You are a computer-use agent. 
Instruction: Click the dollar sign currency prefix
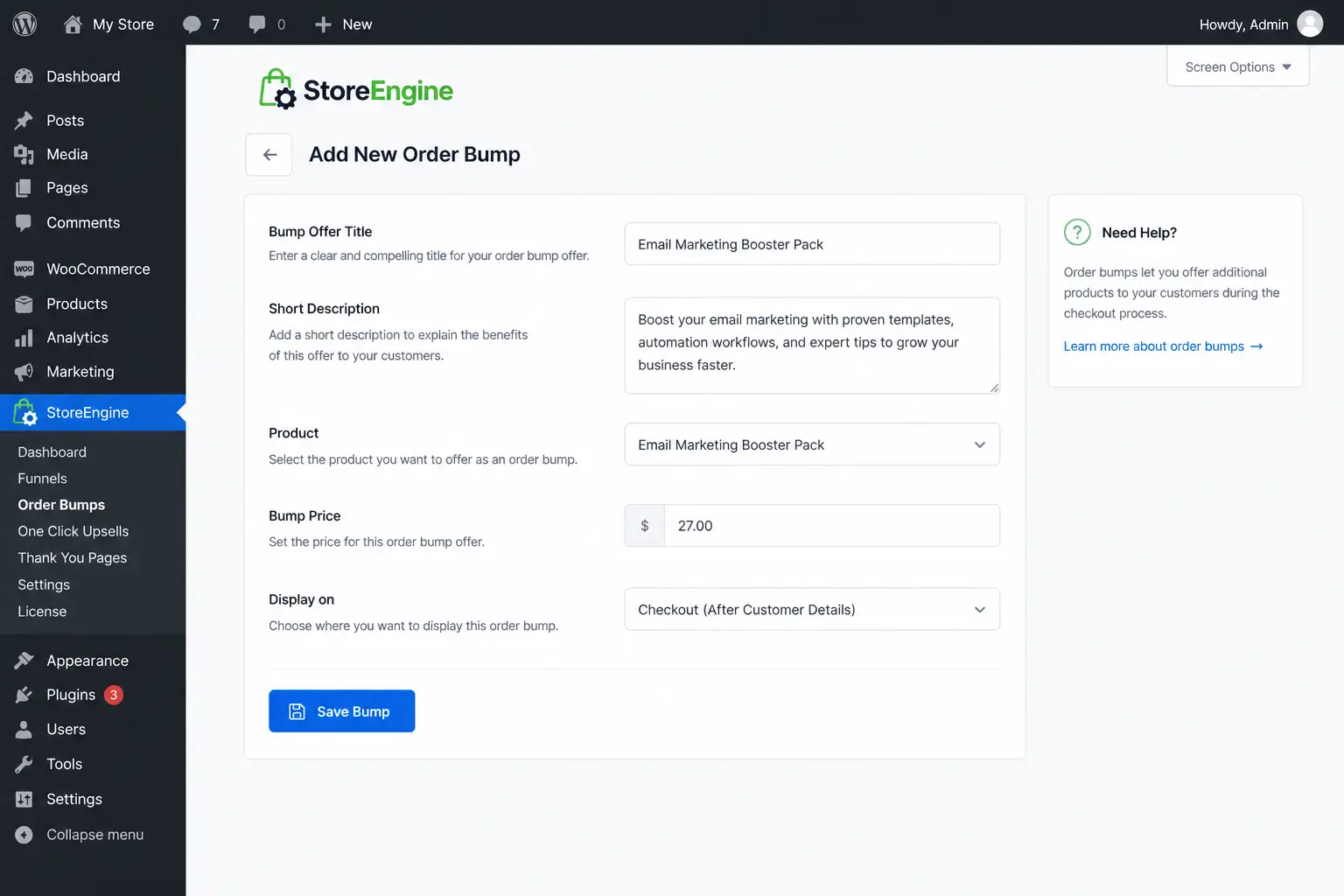tap(645, 526)
